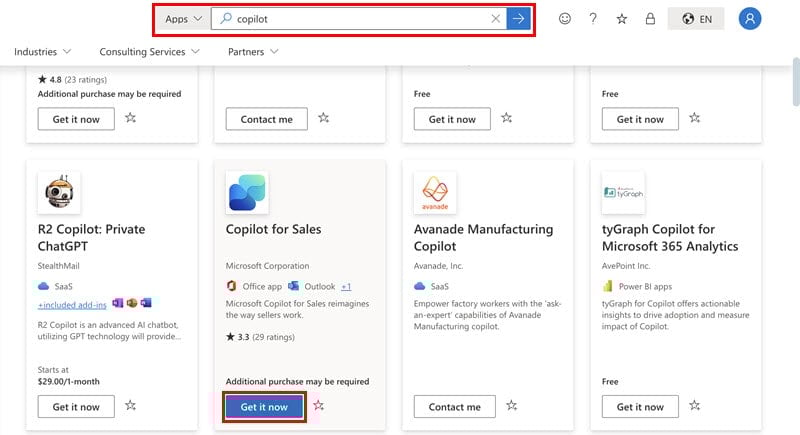Screen dimensions: 800x435
Task: Click the 'AvePoint Inc.' publisher text
Action: 626,266
